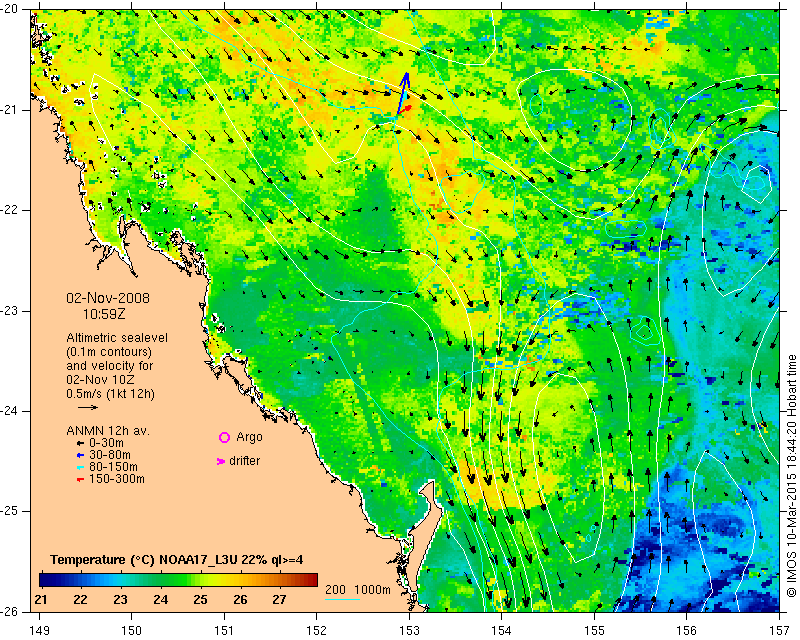
Task: Click the cyan bathymetry line sample under 200
Action: pyautogui.click(x=342, y=599)
